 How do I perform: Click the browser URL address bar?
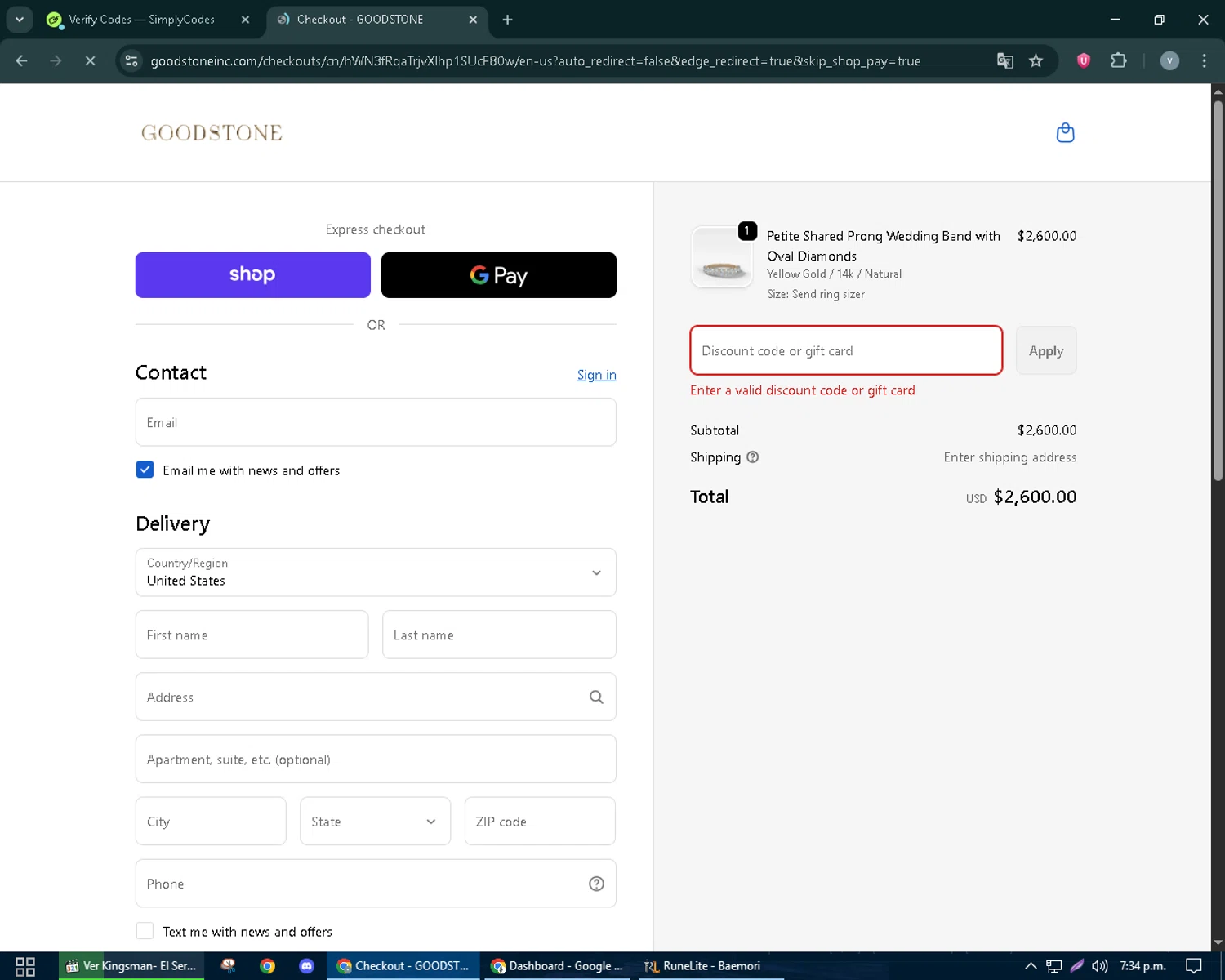535,61
